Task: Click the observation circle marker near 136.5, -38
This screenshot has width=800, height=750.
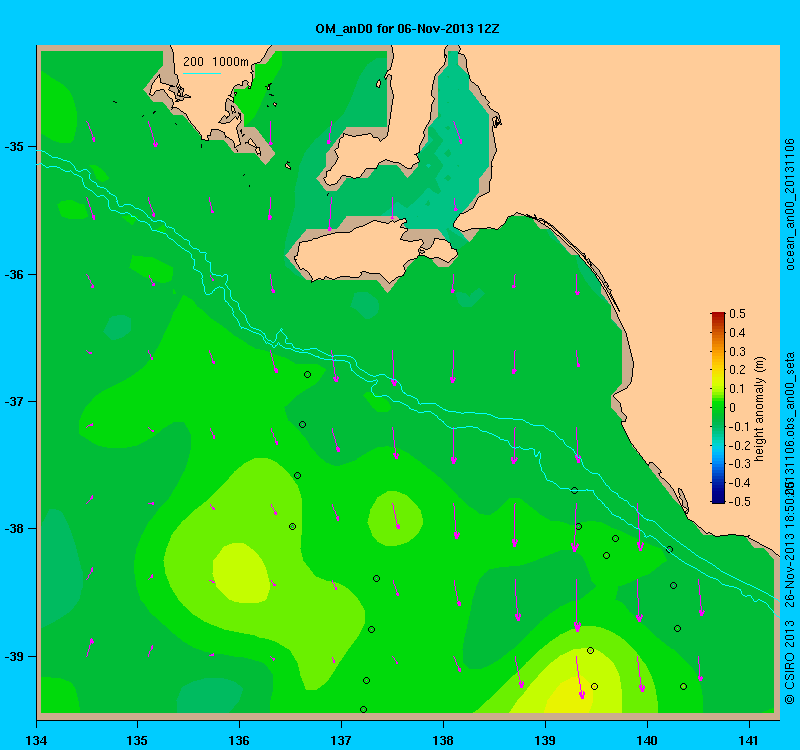Action: pyautogui.click(x=293, y=526)
